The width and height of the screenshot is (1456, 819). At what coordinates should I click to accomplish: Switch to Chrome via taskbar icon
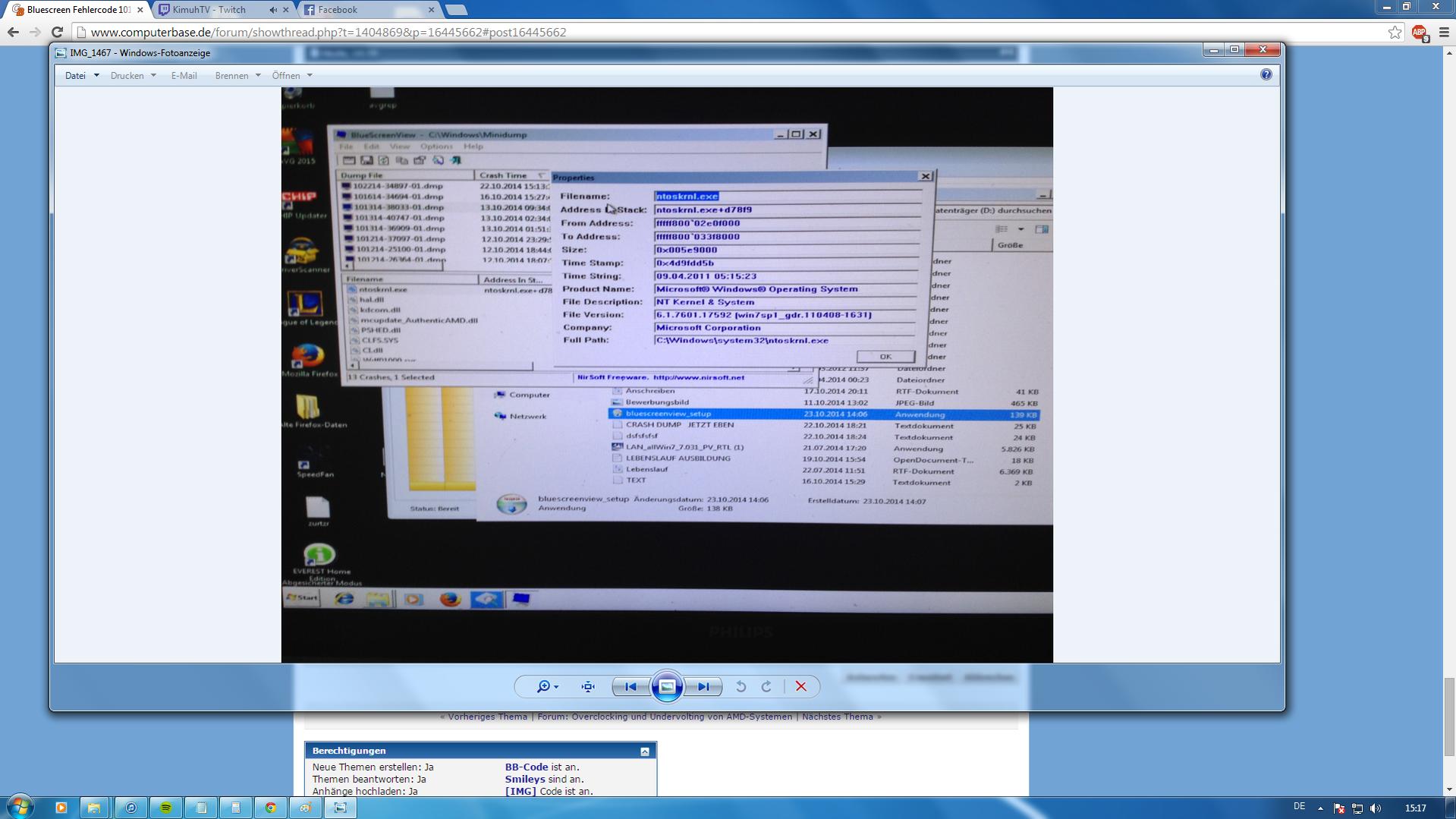tap(270, 808)
